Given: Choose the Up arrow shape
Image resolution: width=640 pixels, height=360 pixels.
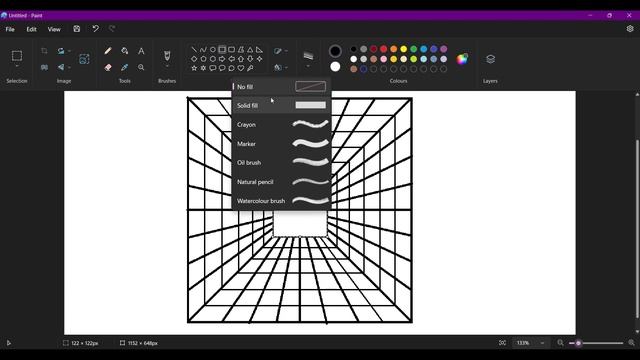Looking at the screenshot, I should click(x=241, y=59).
